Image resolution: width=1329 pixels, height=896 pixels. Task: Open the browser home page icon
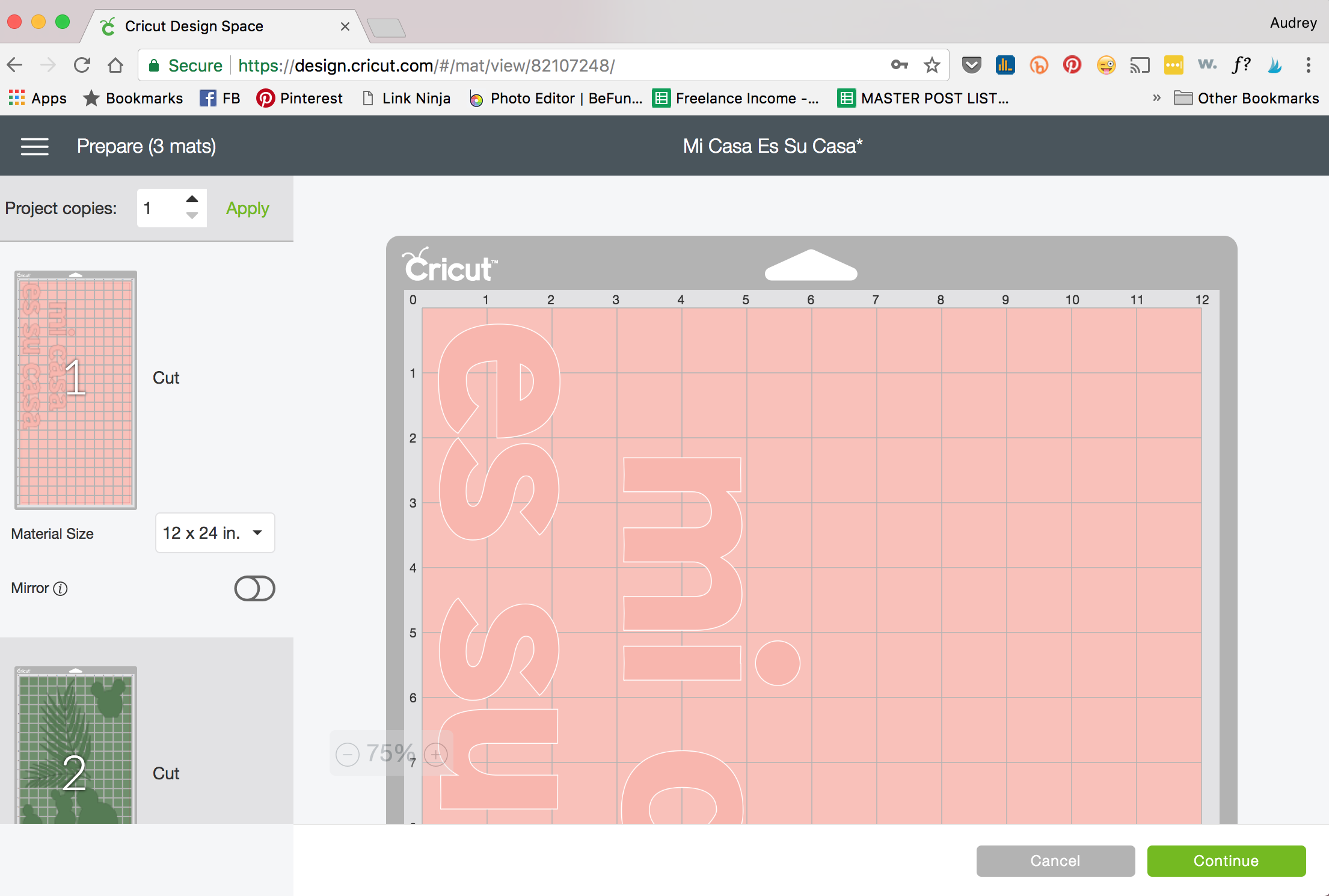(115, 65)
